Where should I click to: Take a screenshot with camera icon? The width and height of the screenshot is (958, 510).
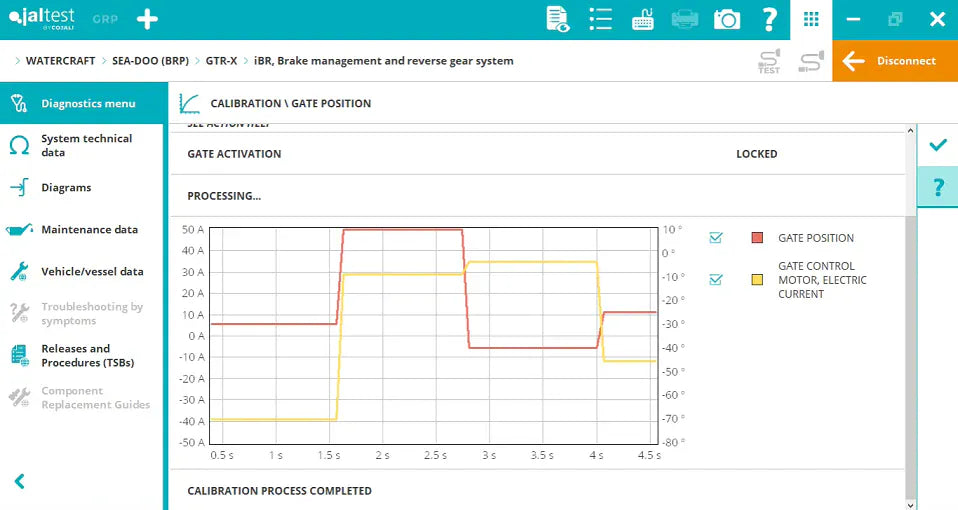point(727,19)
